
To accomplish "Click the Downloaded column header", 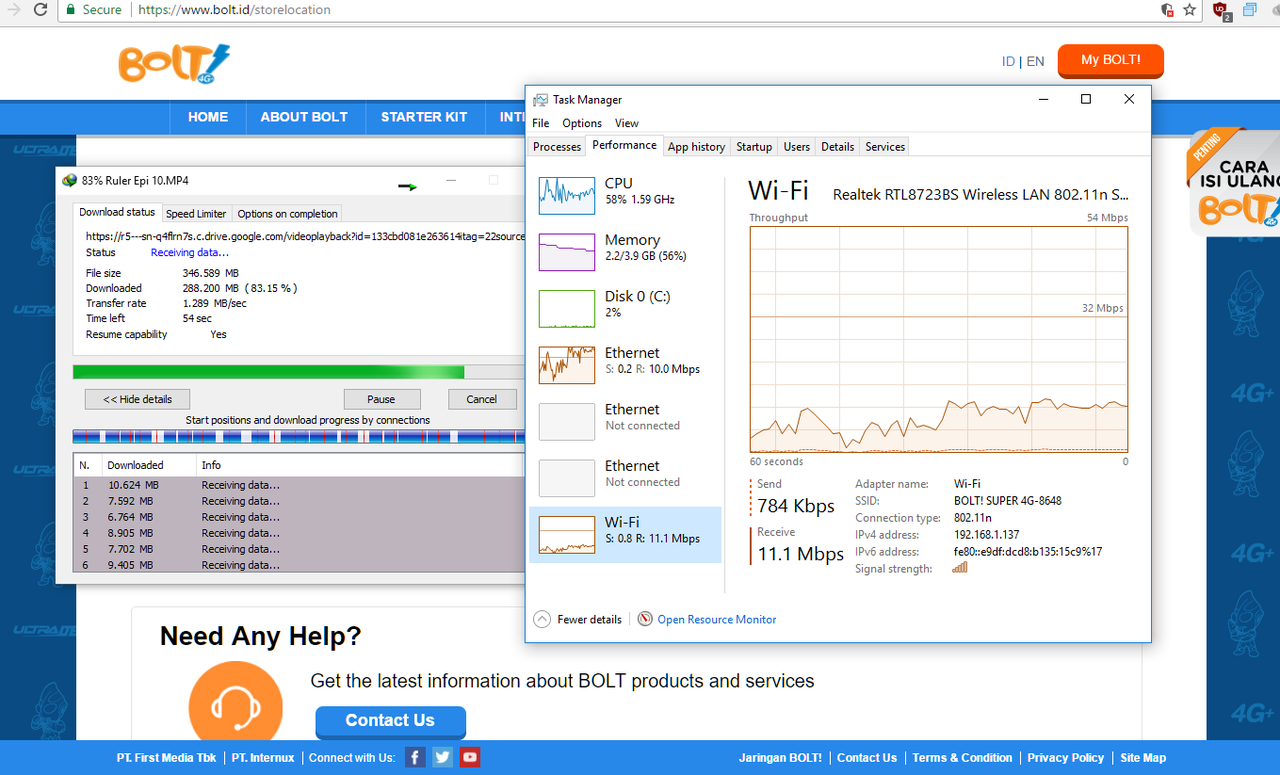I will pyautogui.click(x=148, y=465).
